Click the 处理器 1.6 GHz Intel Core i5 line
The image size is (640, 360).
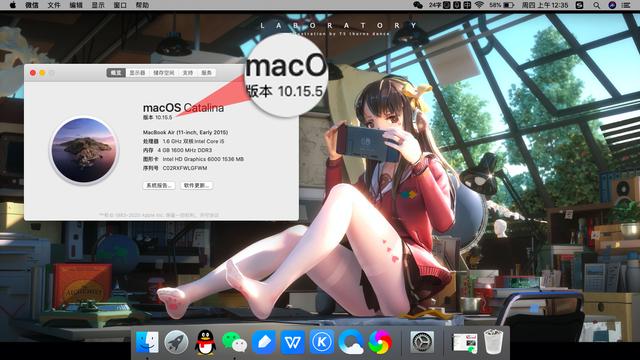coord(183,141)
